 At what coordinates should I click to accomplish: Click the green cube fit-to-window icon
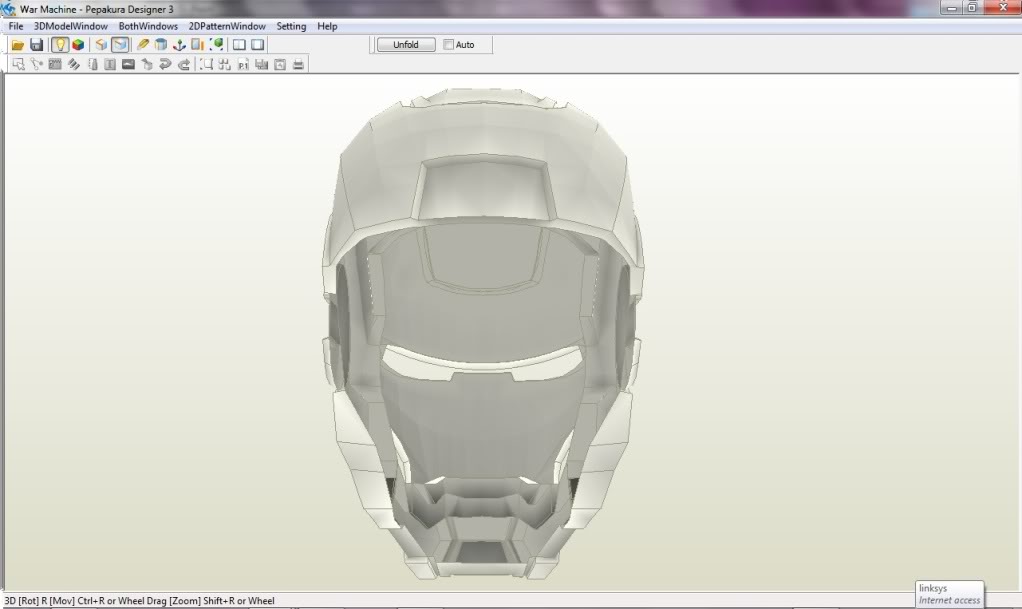tap(216, 45)
